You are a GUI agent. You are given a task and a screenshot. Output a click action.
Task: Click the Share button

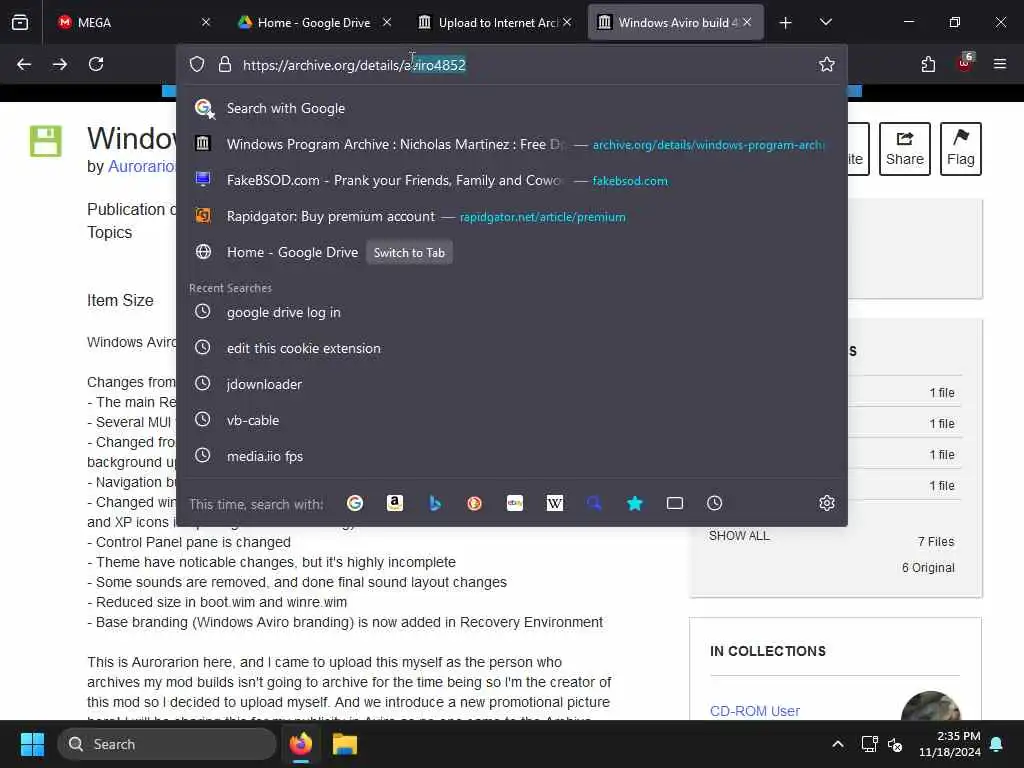[x=904, y=149]
